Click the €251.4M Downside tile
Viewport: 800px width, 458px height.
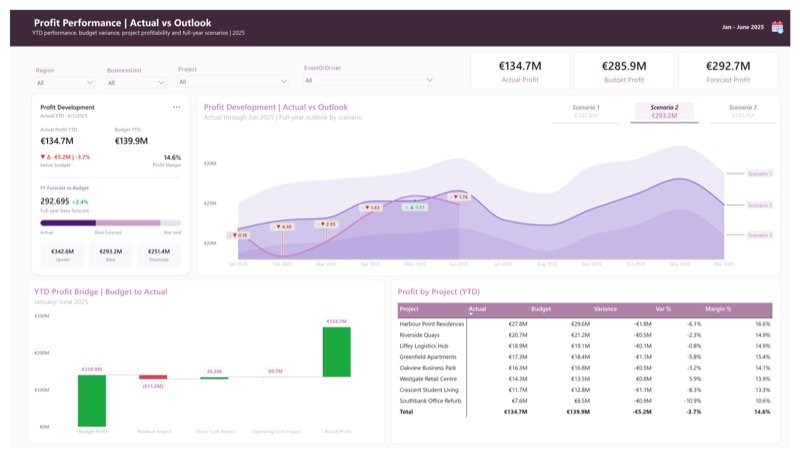click(x=159, y=255)
